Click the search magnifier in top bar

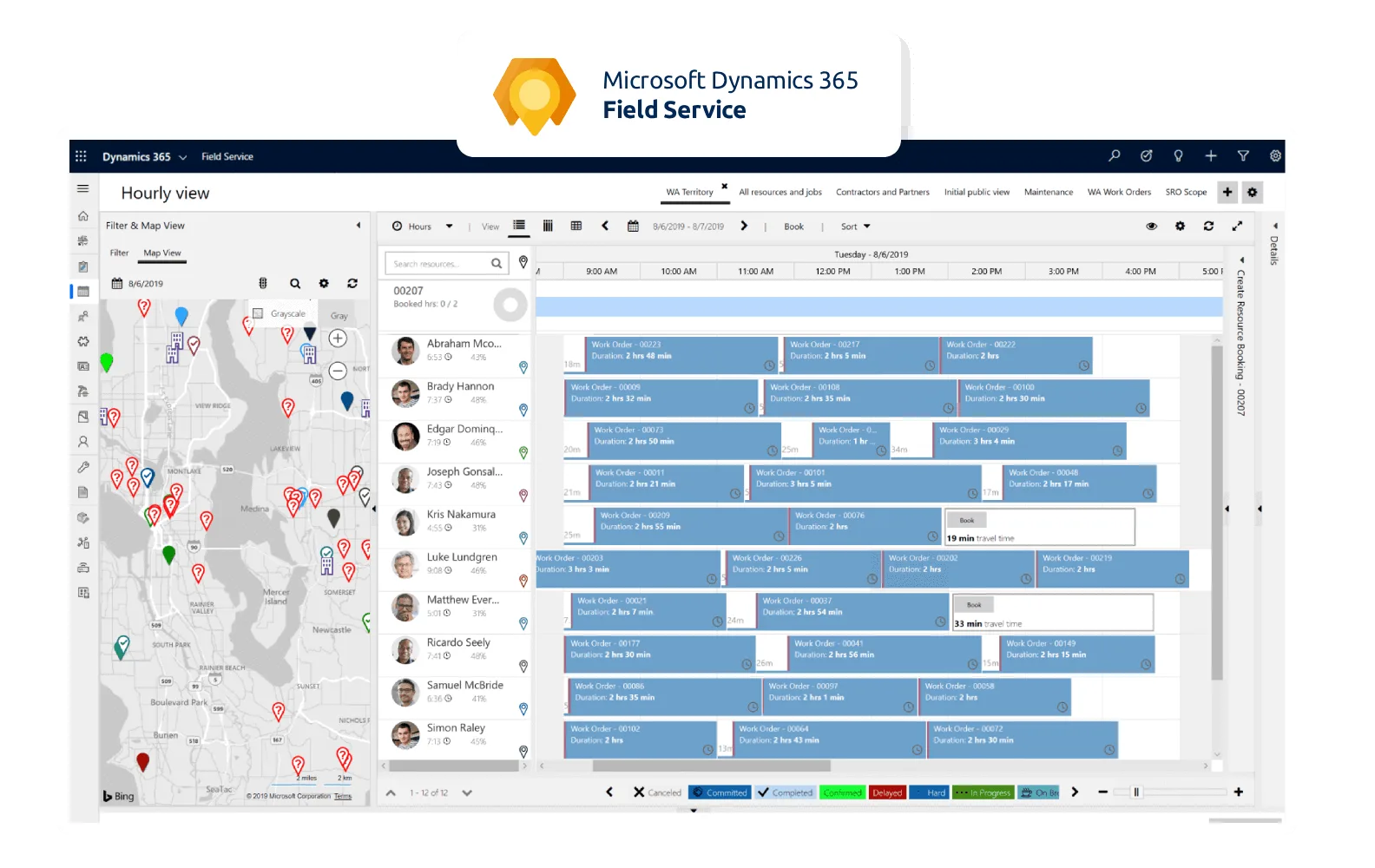click(1115, 156)
